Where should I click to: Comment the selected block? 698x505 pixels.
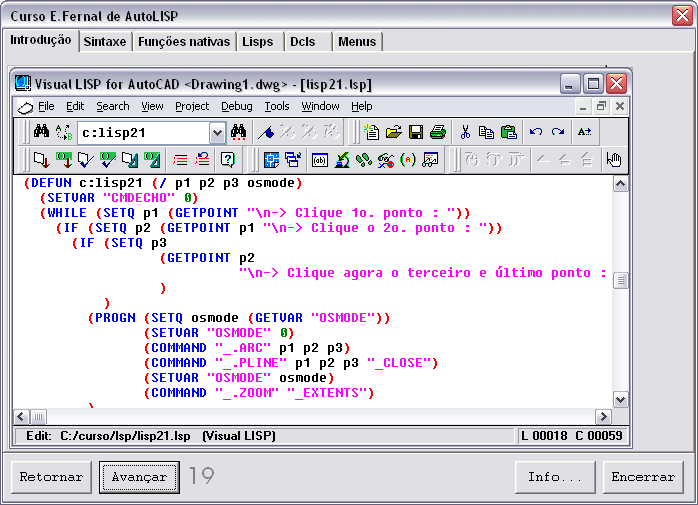pos(180,160)
